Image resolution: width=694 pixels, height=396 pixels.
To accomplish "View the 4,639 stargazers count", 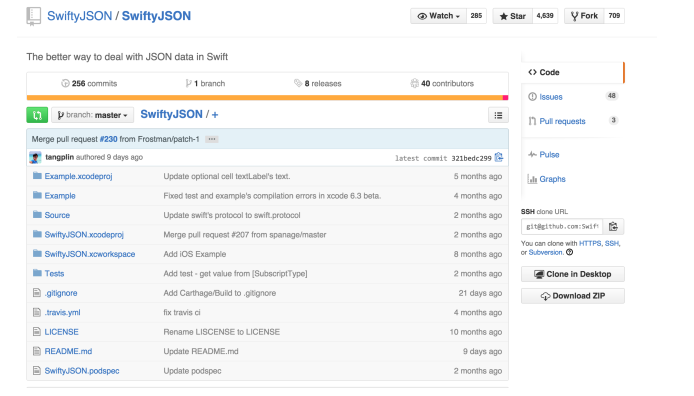I will click(545, 16).
